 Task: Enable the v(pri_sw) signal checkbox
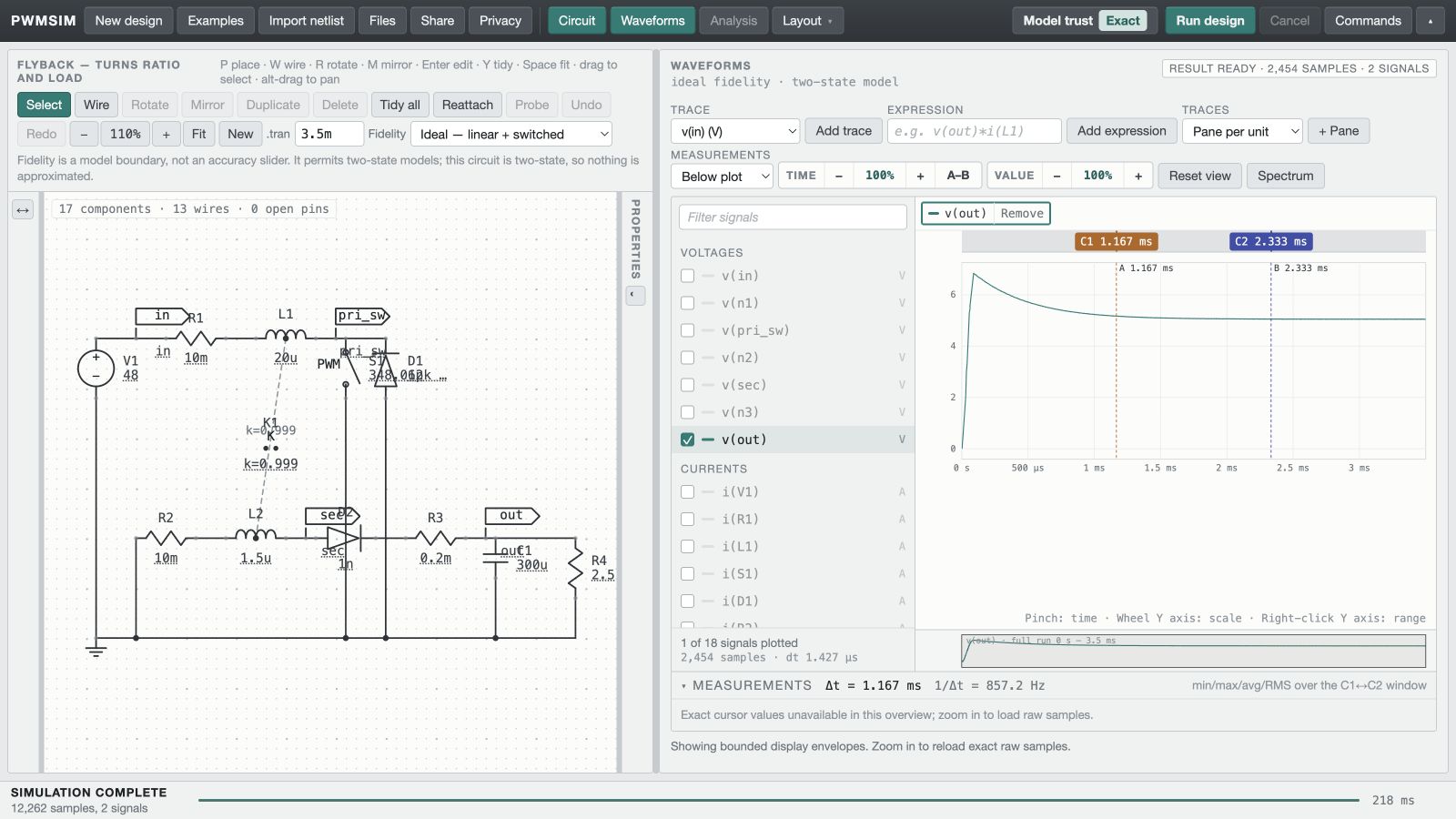(687, 330)
